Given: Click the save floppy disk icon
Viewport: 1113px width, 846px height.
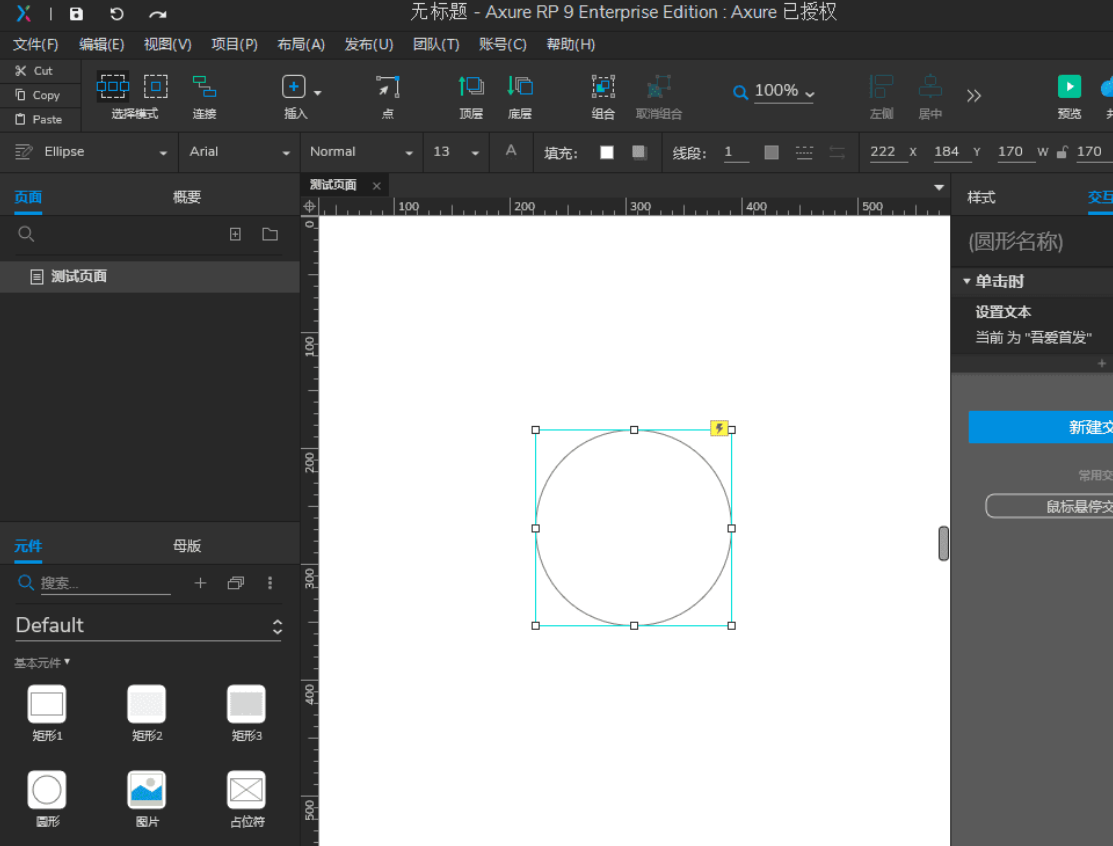Looking at the screenshot, I should [76, 14].
